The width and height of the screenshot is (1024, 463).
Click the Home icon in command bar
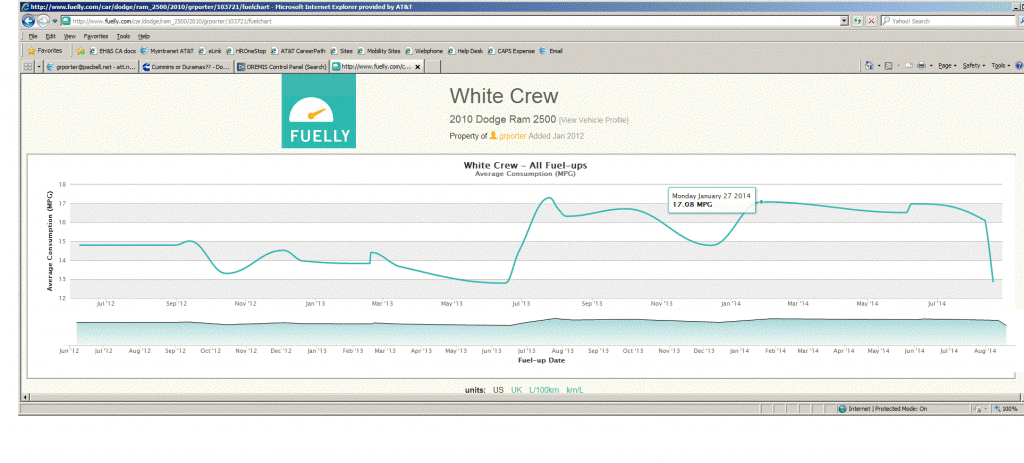point(869,66)
